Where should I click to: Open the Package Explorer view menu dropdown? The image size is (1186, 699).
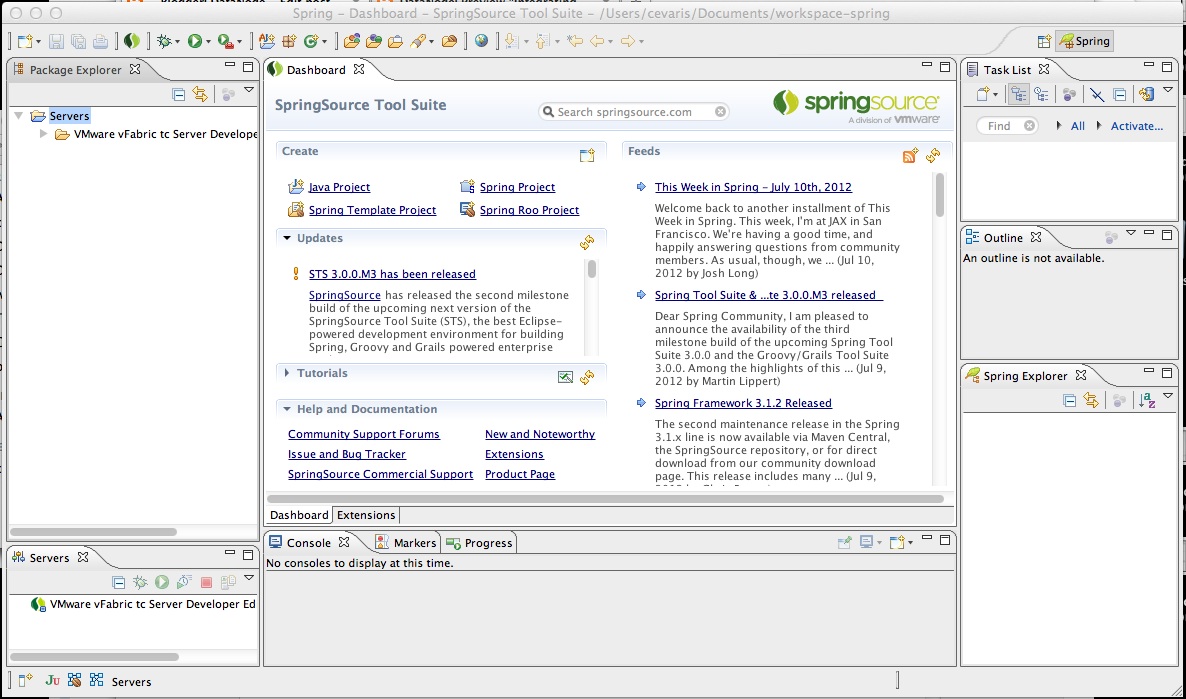249,91
